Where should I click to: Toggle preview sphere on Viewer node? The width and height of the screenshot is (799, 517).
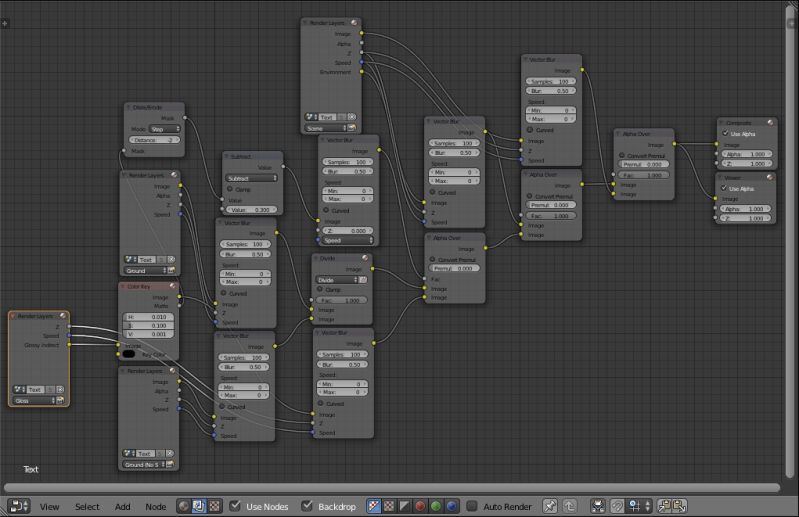[769, 177]
